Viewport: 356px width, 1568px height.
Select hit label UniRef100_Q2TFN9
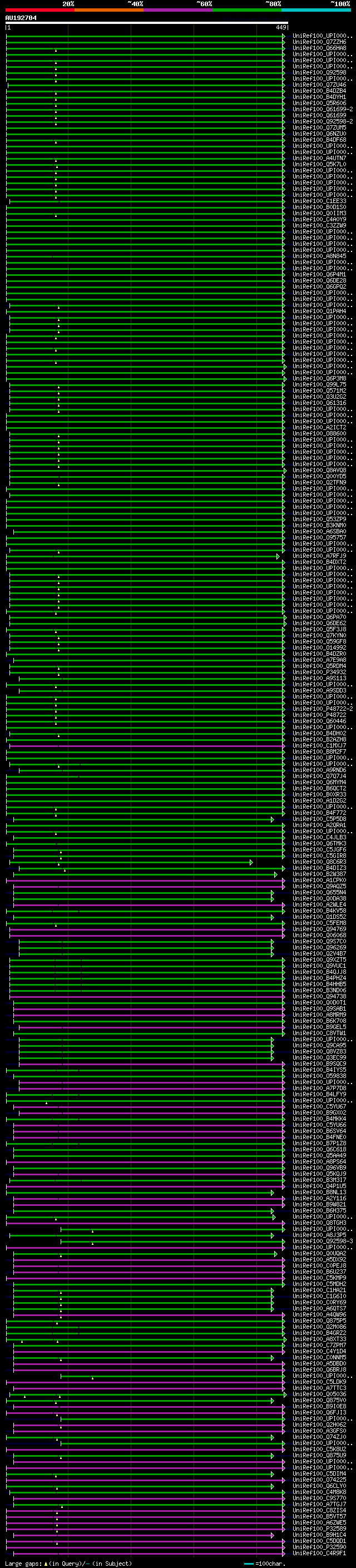pos(319,483)
